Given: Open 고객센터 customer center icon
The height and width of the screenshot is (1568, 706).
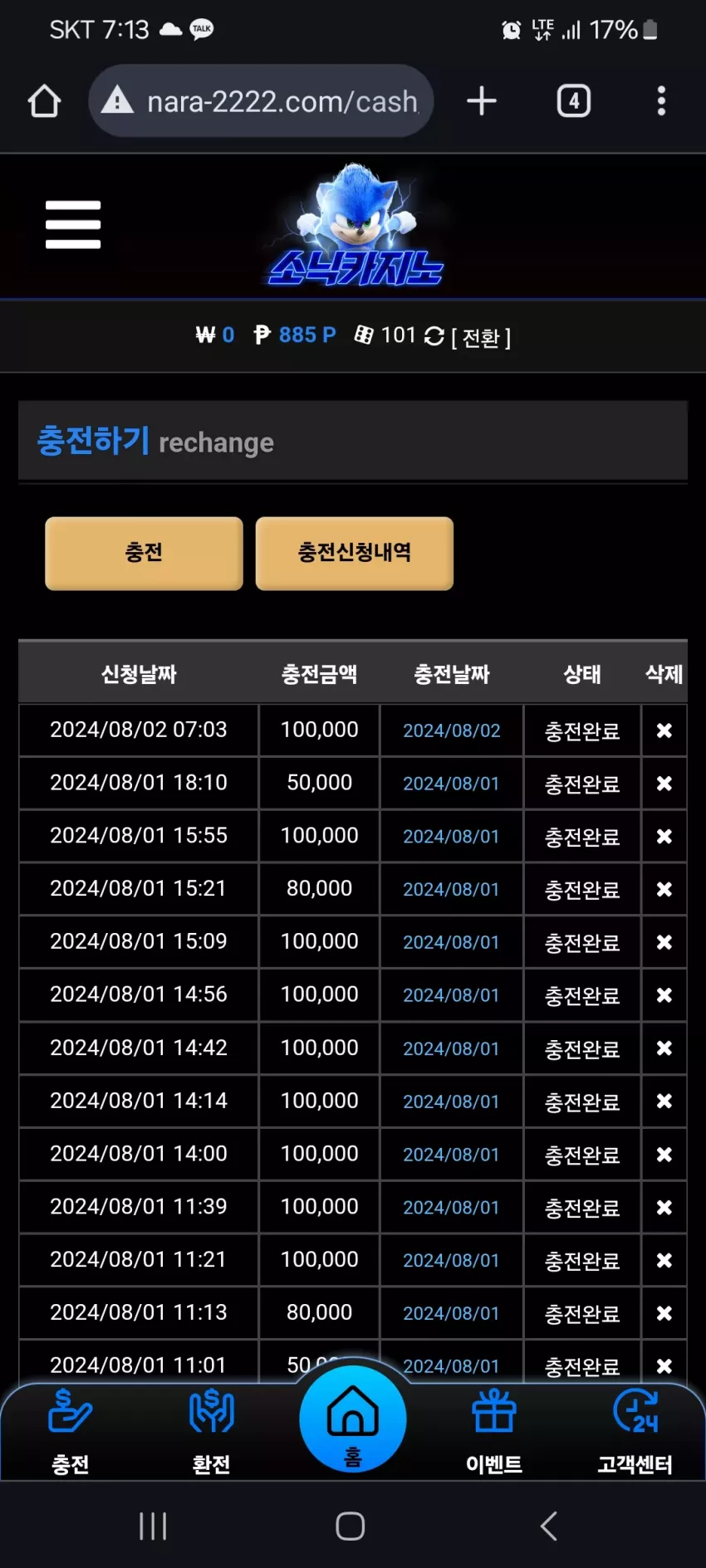Looking at the screenshot, I should [635, 1432].
